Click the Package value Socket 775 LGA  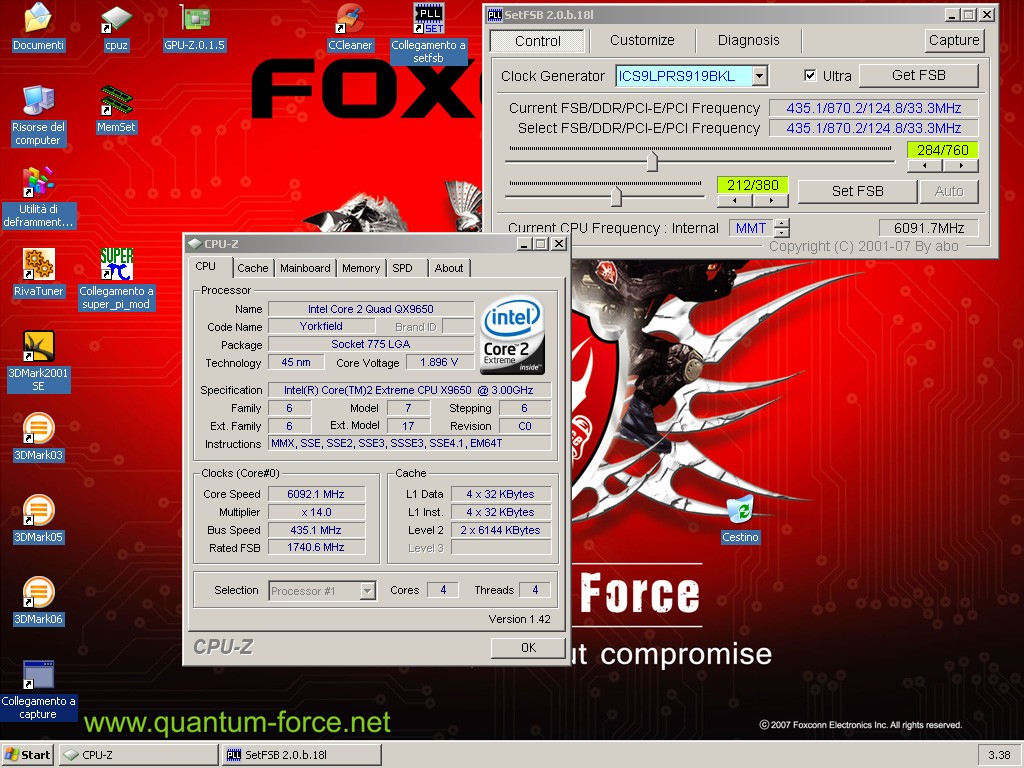(x=370, y=344)
